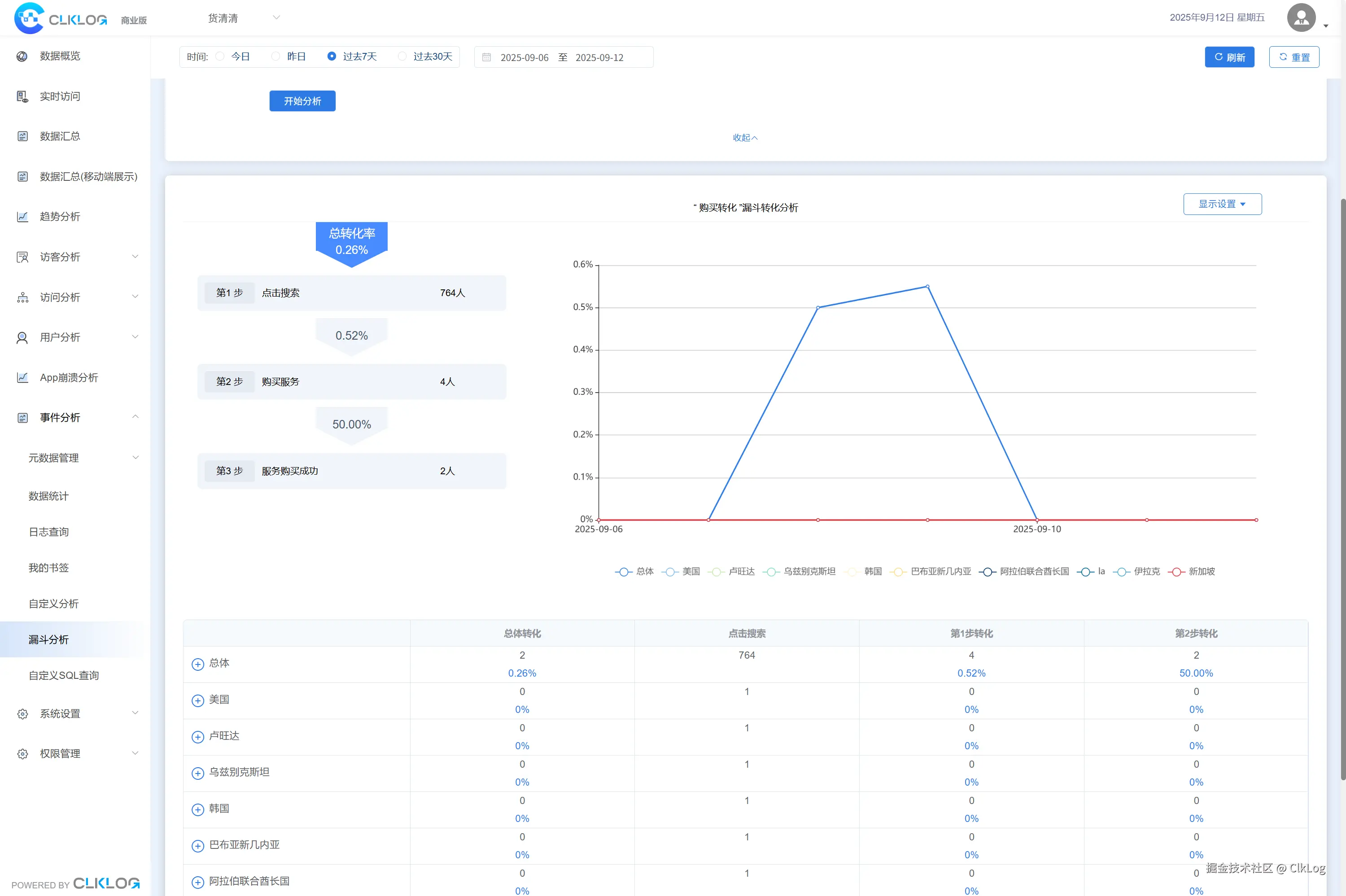Click the calendar icon in date range
The image size is (1346, 896).
pyautogui.click(x=487, y=57)
